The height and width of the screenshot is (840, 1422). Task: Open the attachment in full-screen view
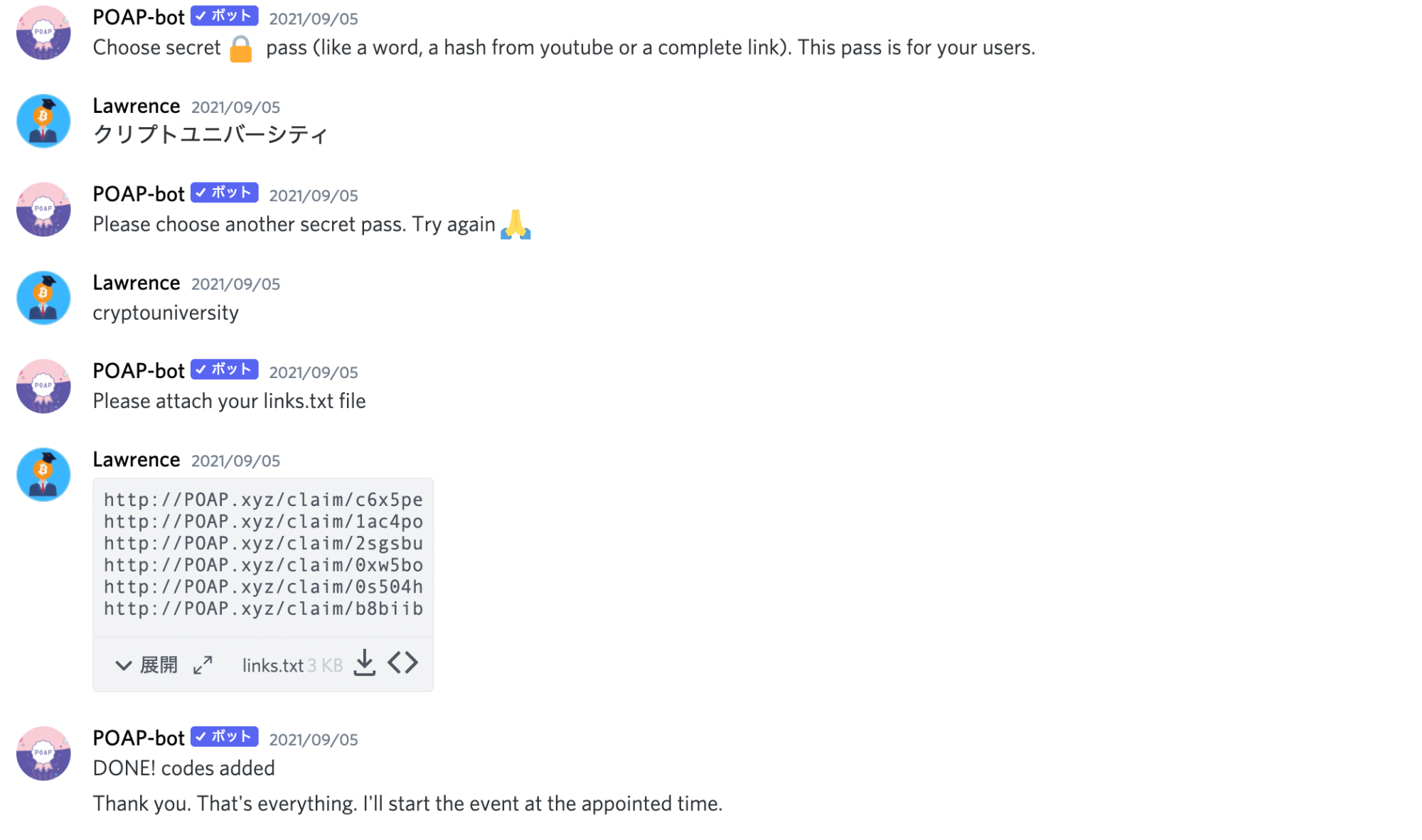[203, 665]
